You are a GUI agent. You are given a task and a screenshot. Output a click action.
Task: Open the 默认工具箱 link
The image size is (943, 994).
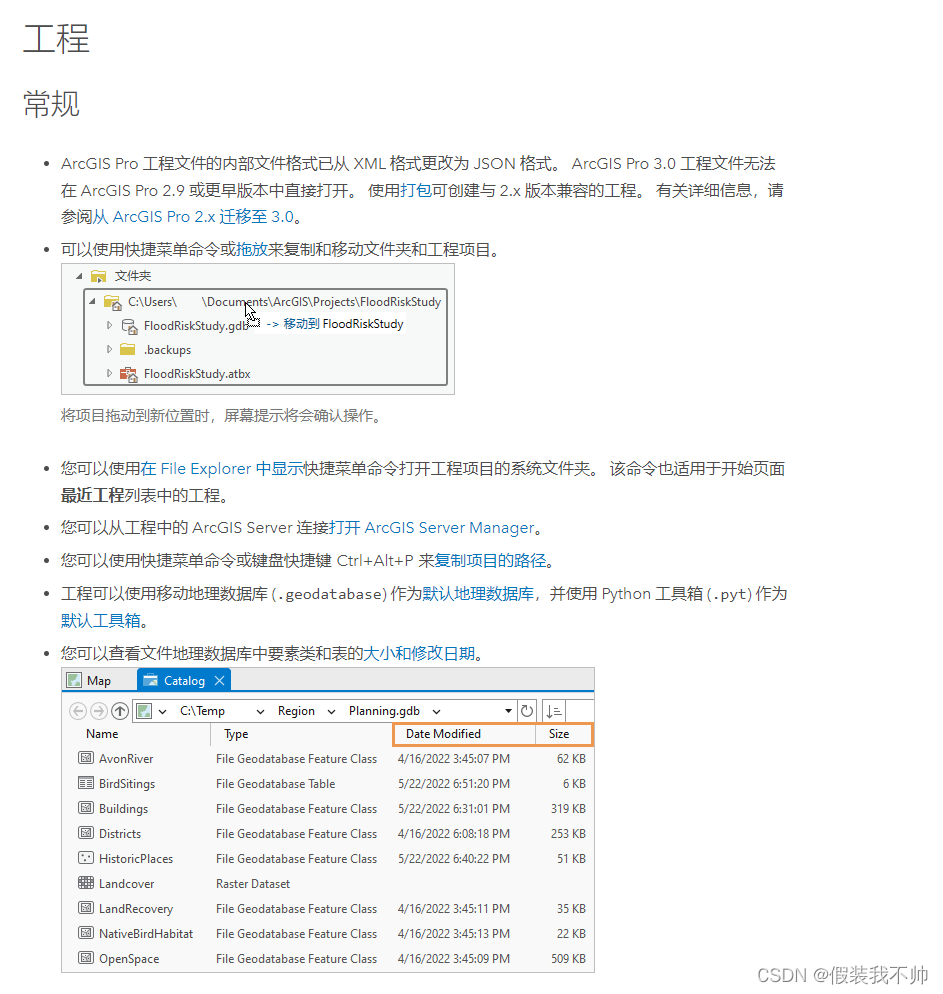pos(101,620)
